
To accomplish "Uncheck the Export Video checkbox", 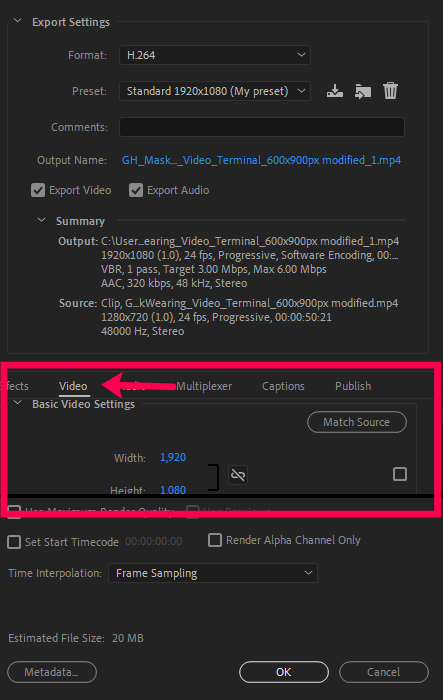I will pyautogui.click(x=38, y=190).
